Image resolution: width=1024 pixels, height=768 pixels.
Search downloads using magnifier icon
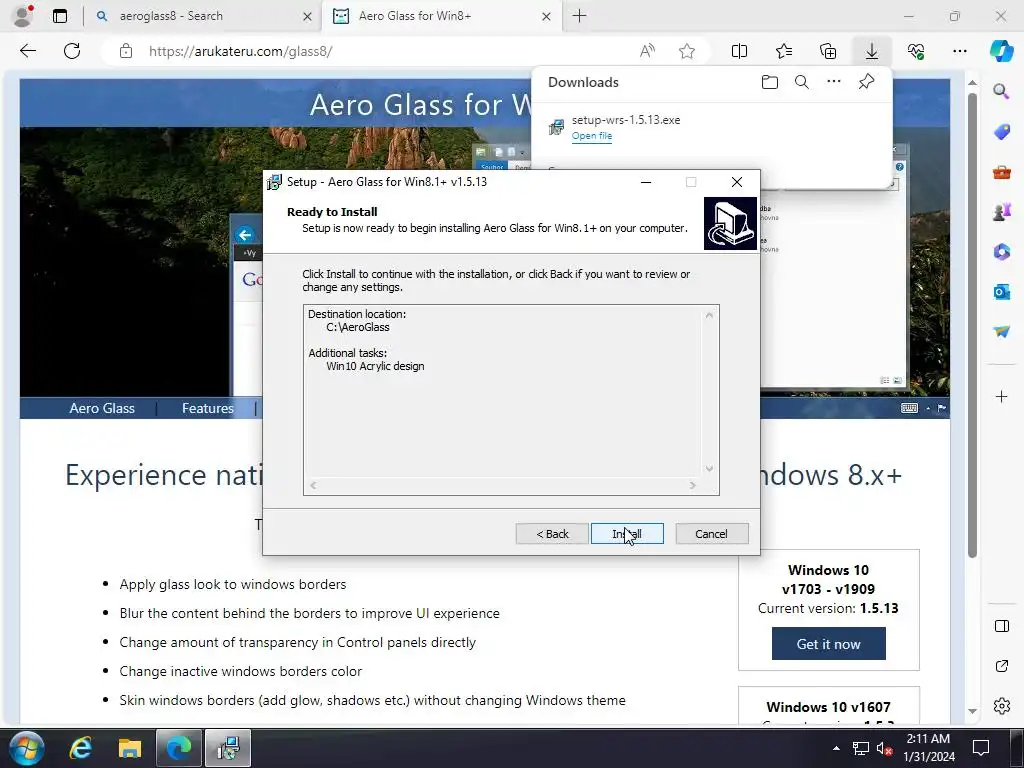[x=801, y=82]
